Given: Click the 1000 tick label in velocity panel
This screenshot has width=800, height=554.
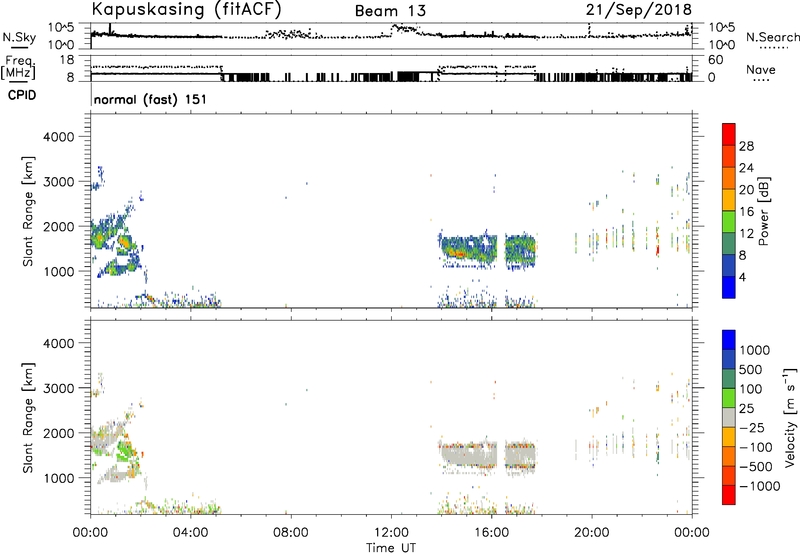Looking at the screenshot, I should pyautogui.click(x=58, y=478).
